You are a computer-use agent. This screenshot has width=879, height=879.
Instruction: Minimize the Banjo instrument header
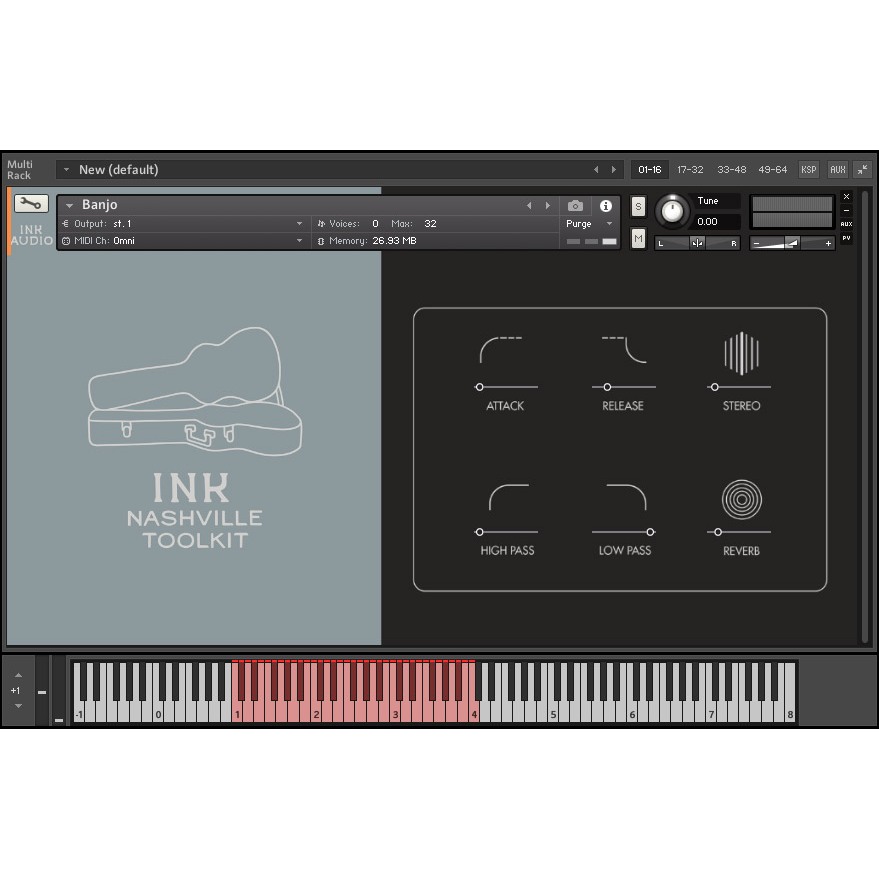pyautogui.click(x=846, y=210)
